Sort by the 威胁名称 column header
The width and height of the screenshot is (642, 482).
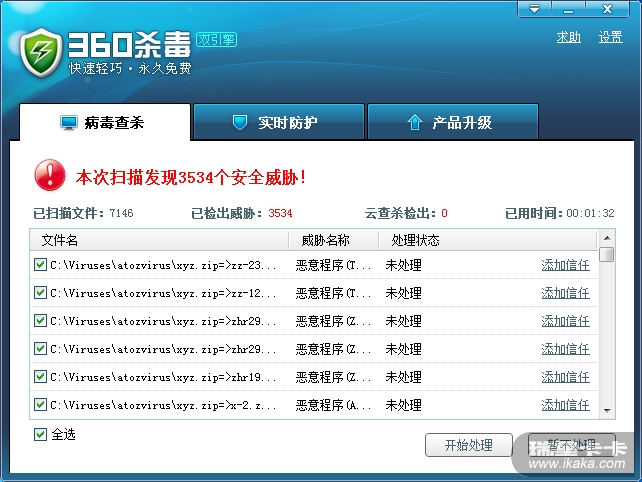tap(334, 240)
